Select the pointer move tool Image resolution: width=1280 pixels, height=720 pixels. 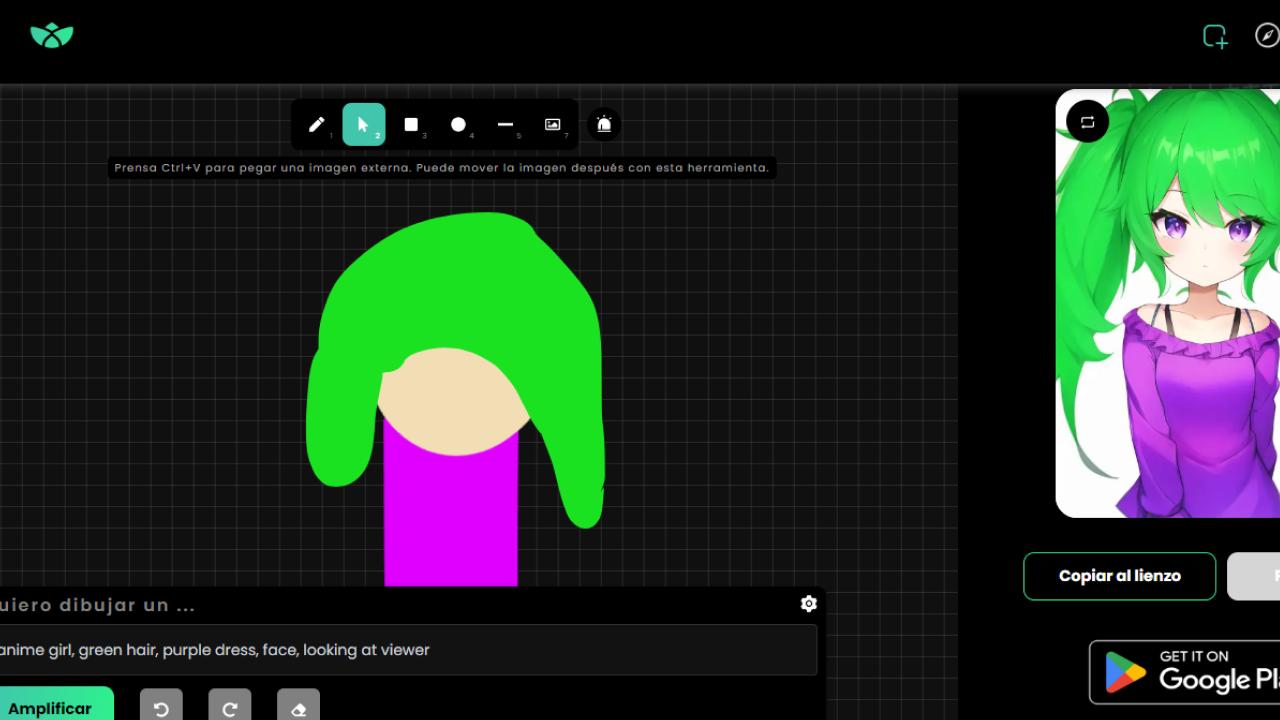[x=363, y=125]
